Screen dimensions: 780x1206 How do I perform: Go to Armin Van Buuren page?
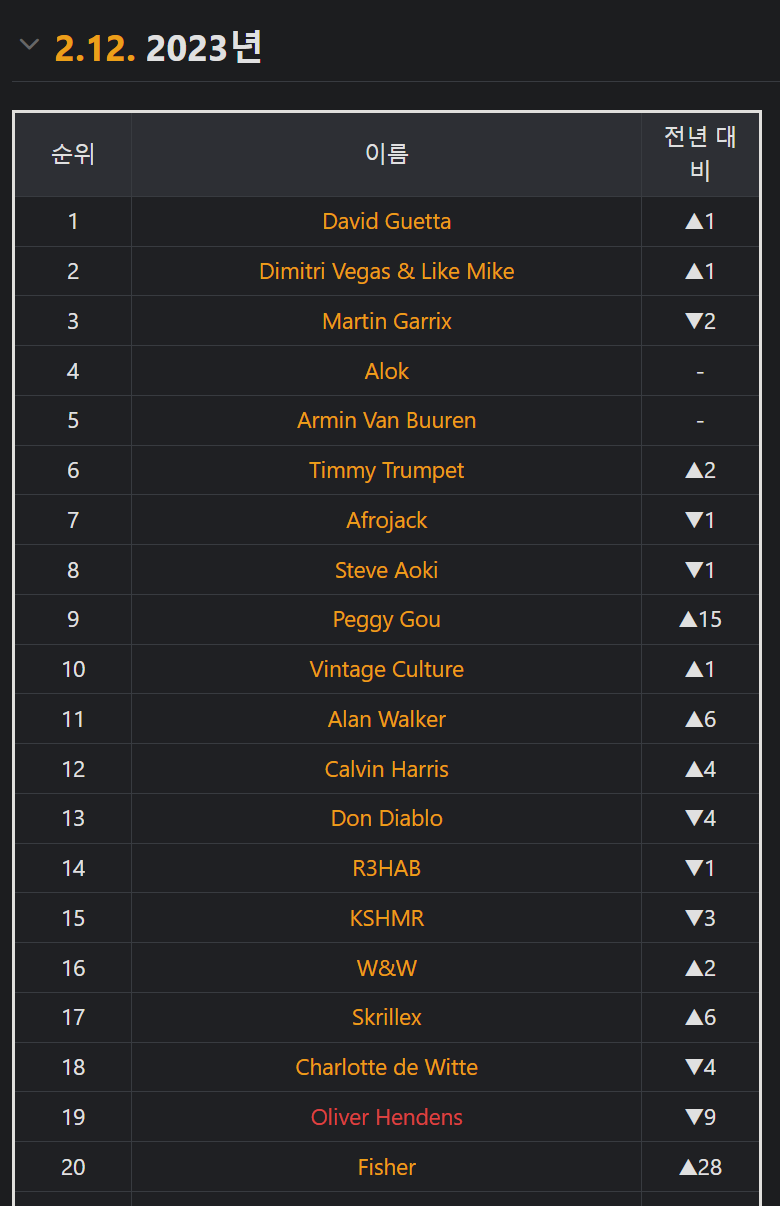(386, 420)
